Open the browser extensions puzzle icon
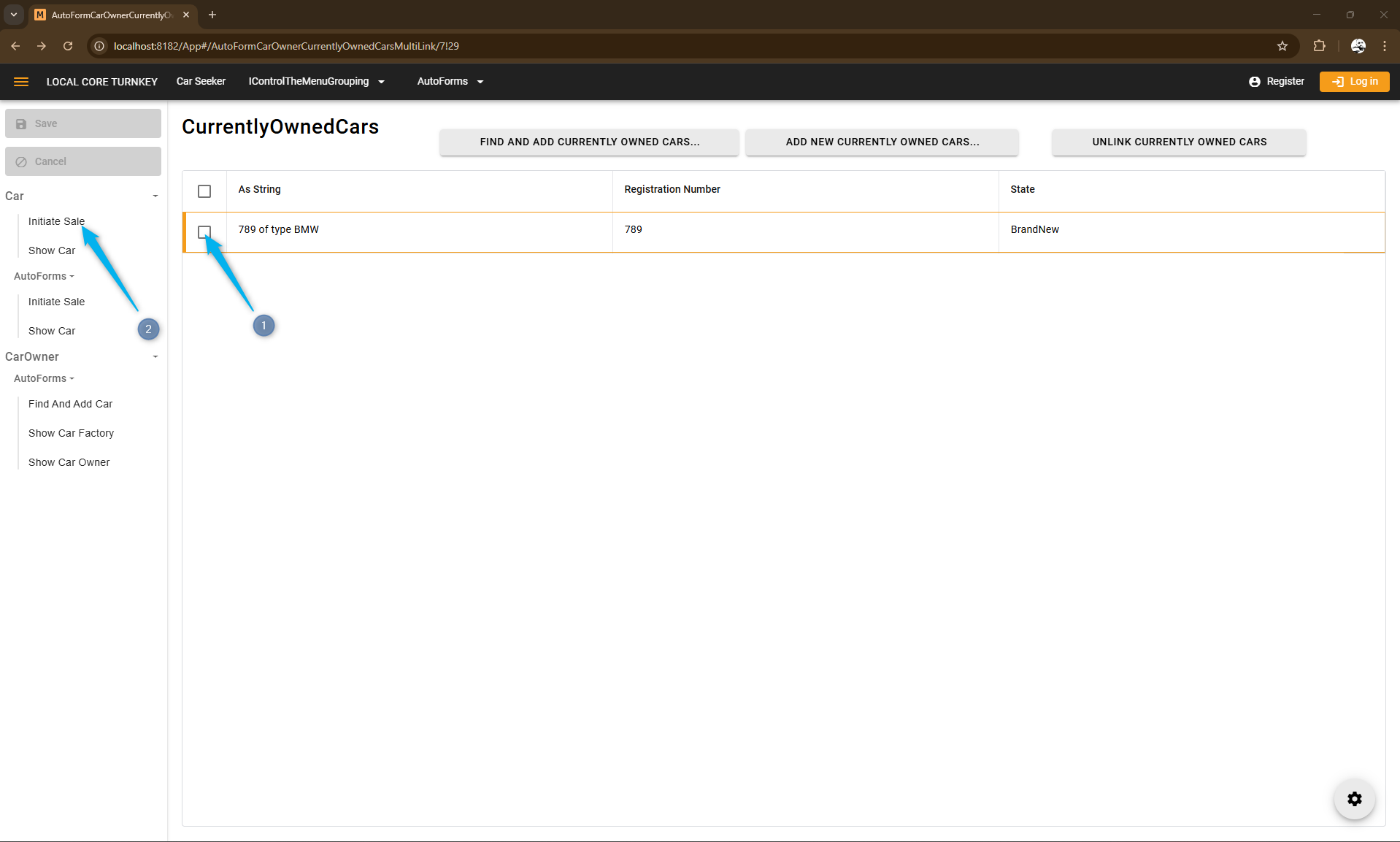Image resolution: width=1400 pixels, height=842 pixels. tap(1319, 46)
